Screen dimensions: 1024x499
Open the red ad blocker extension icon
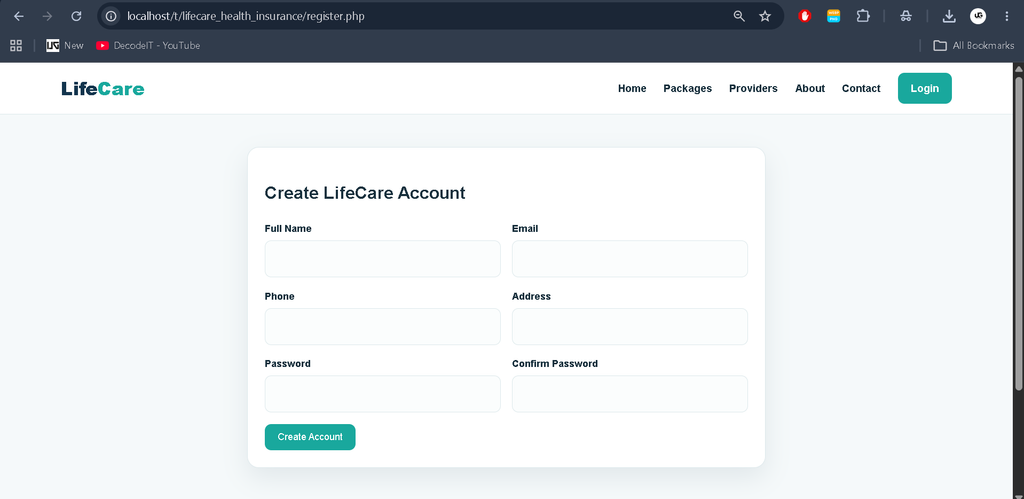tap(805, 16)
